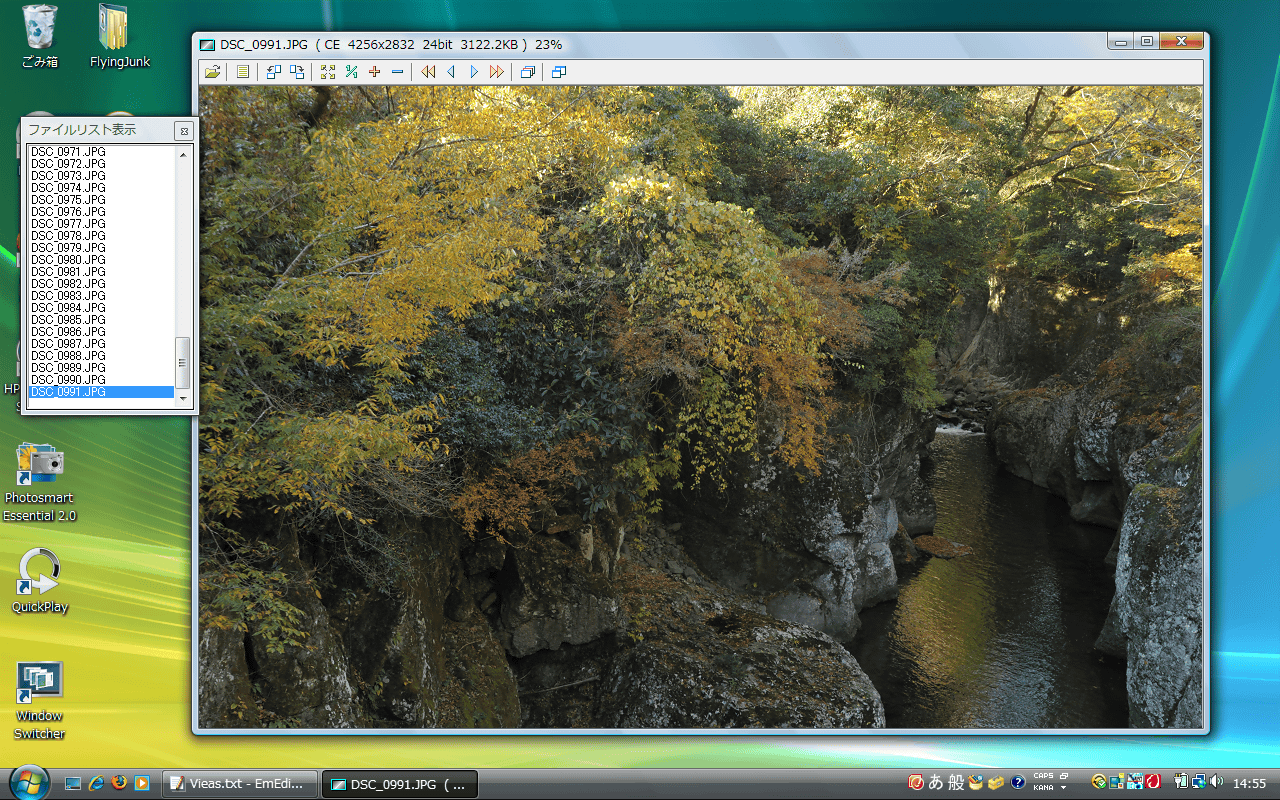
Task: Toggle the KANA lock indicator
Action: coord(1043,788)
